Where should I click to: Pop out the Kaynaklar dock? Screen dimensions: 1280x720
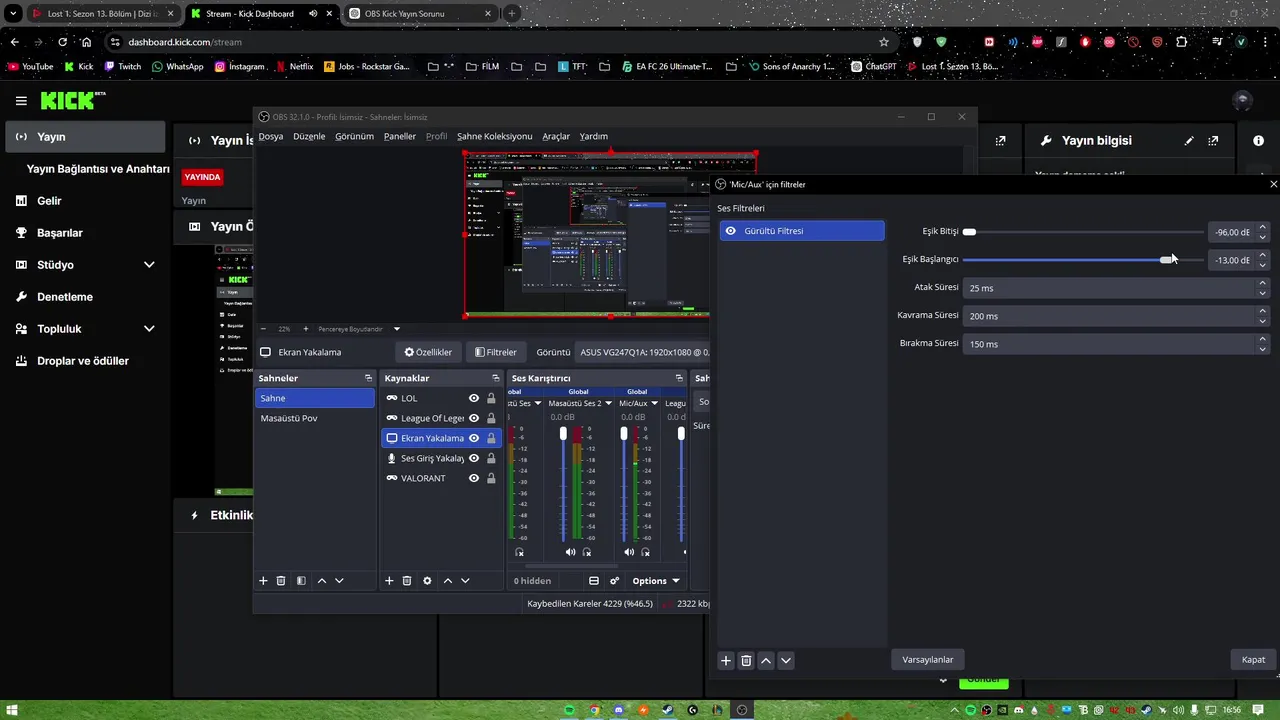[x=495, y=378]
